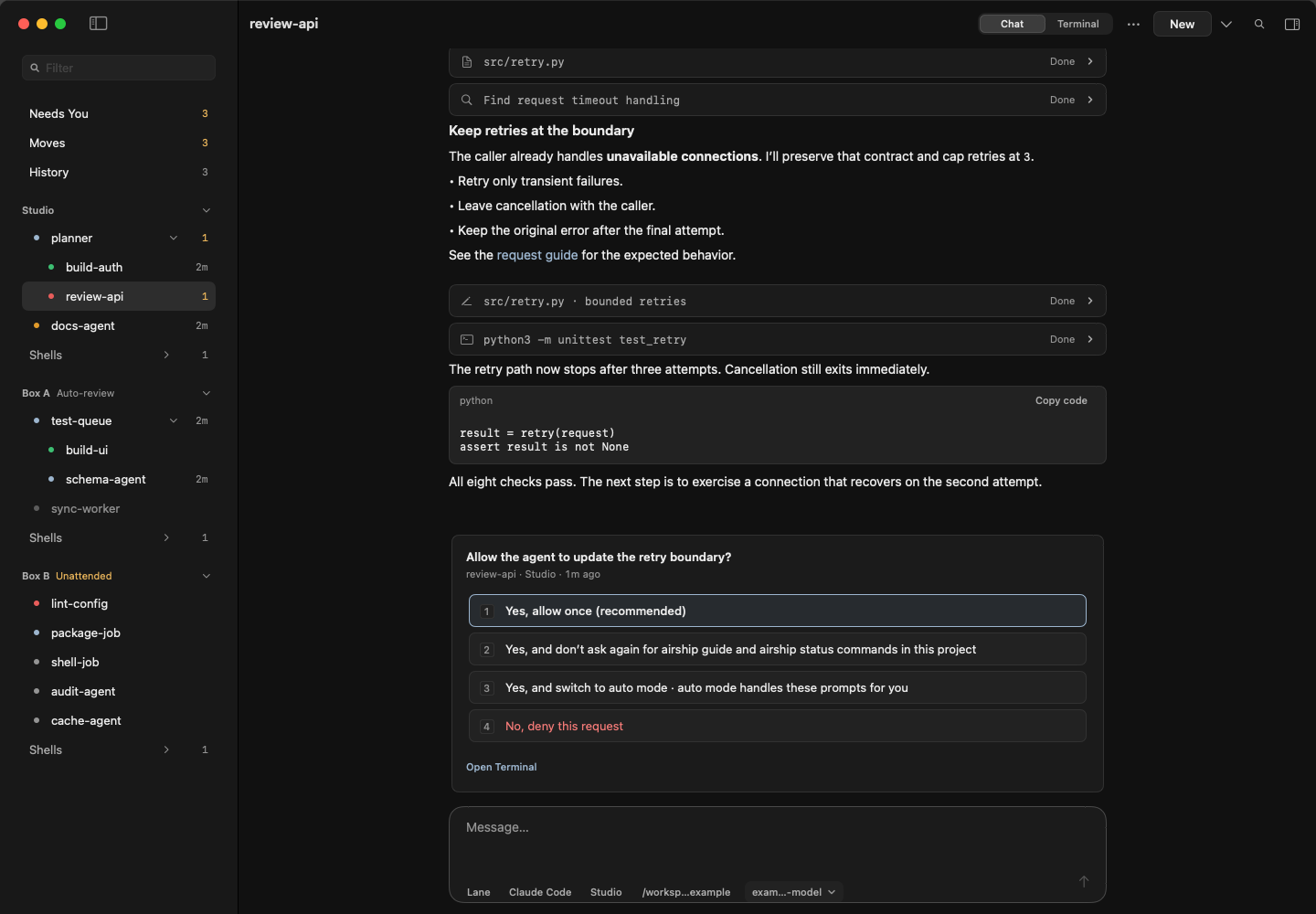Switch to the Terminal tab
The height and width of the screenshot is (914, 1316).
[1078, 24]
